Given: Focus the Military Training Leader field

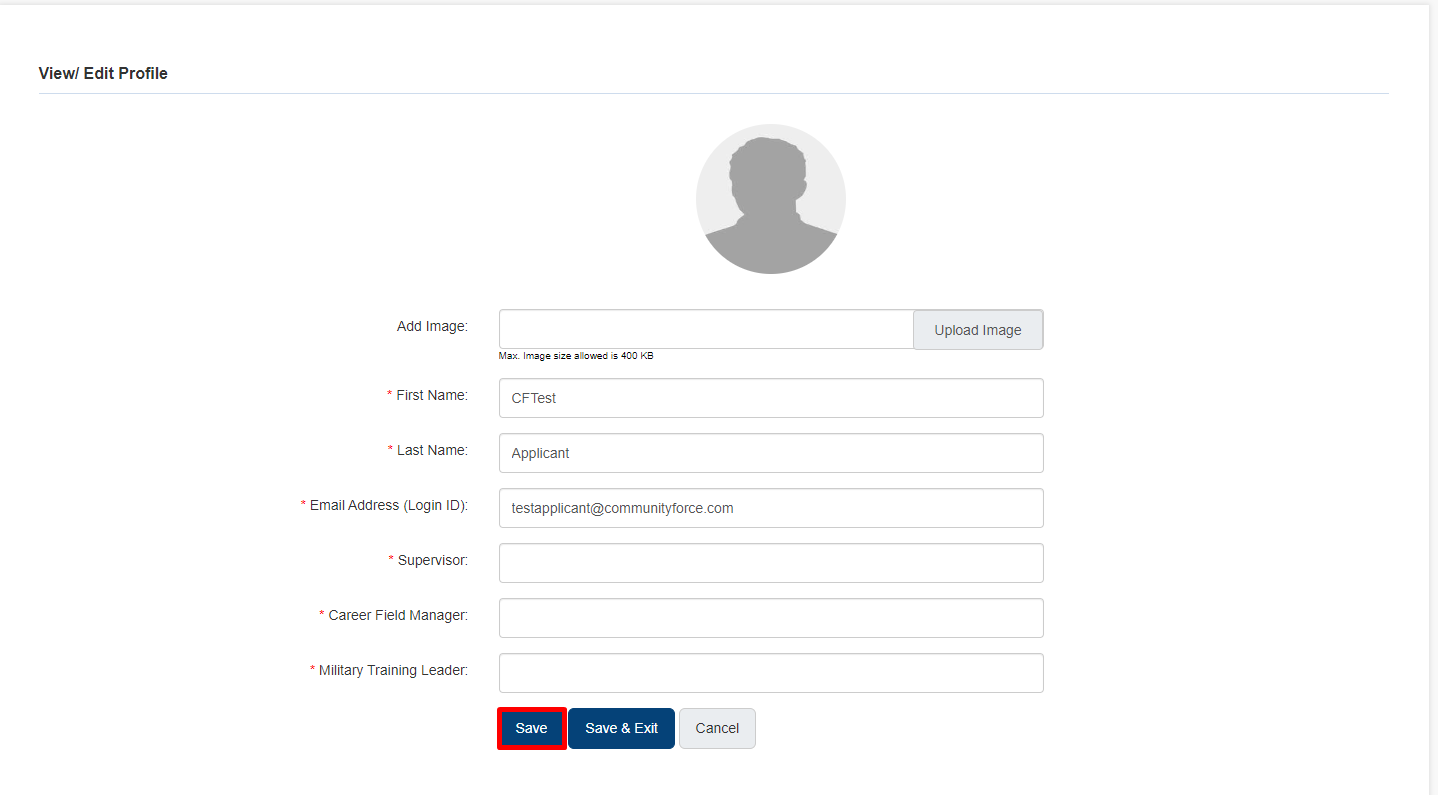Looking at the screenshot, I should [x=771, y=673].
